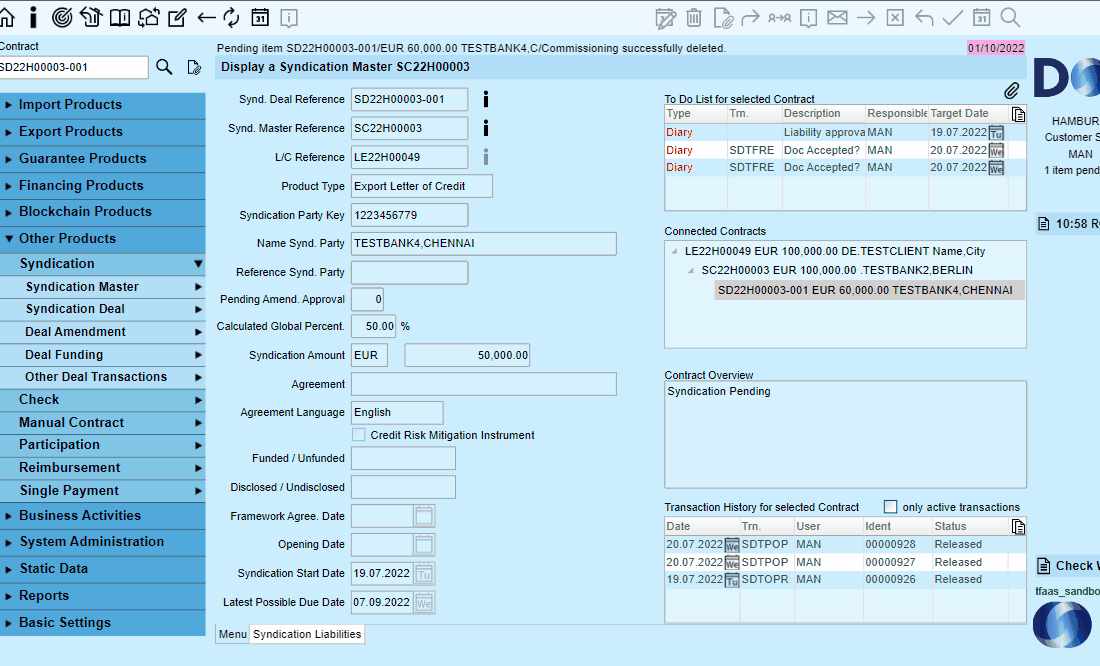Click the magnifier icon in the top-right toolbar
Image resolution: width=1100 pixels, height=666 pixels.
coord(1010,18)
